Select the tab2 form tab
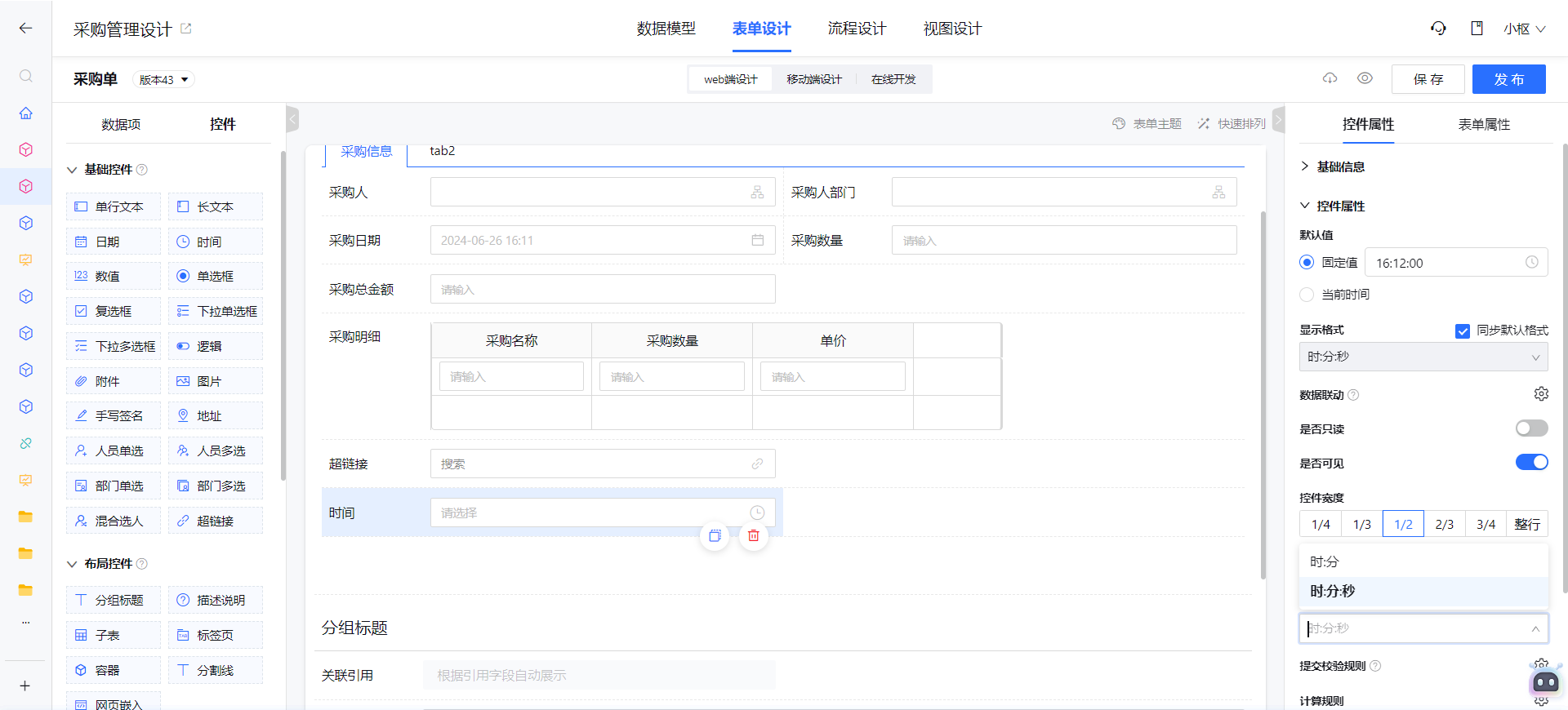This screenshot has width=1568, height=710. coord(443,151)
